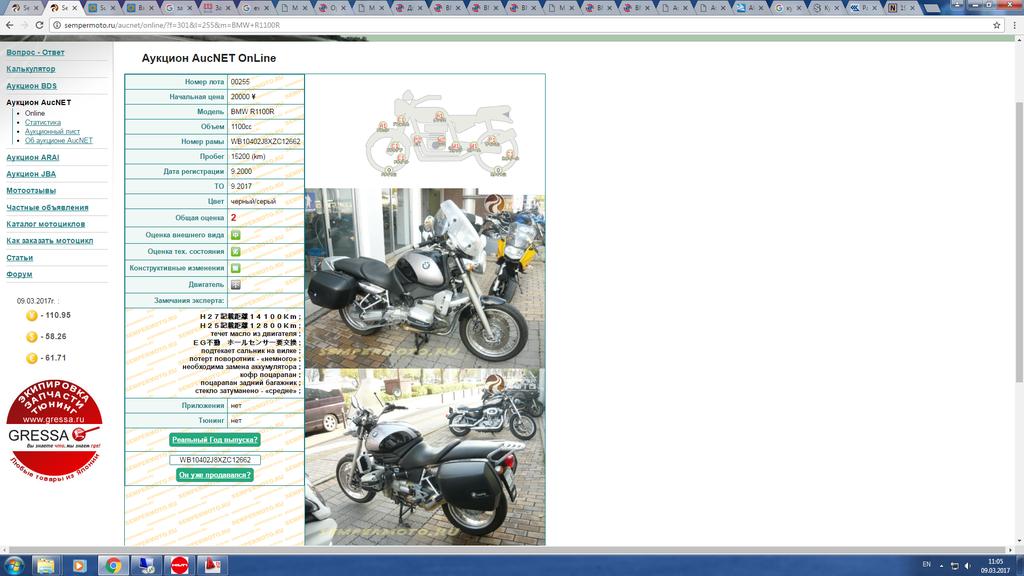Click the green structural changes rating icon
The width and height of the screenshot is (1024, 576).
pyautogui.click(x=236, y=268)
